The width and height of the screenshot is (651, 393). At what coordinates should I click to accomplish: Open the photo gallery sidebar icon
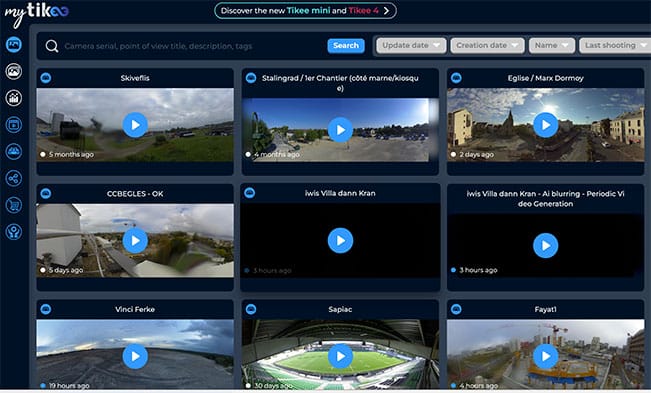click(x=14, y=71)
